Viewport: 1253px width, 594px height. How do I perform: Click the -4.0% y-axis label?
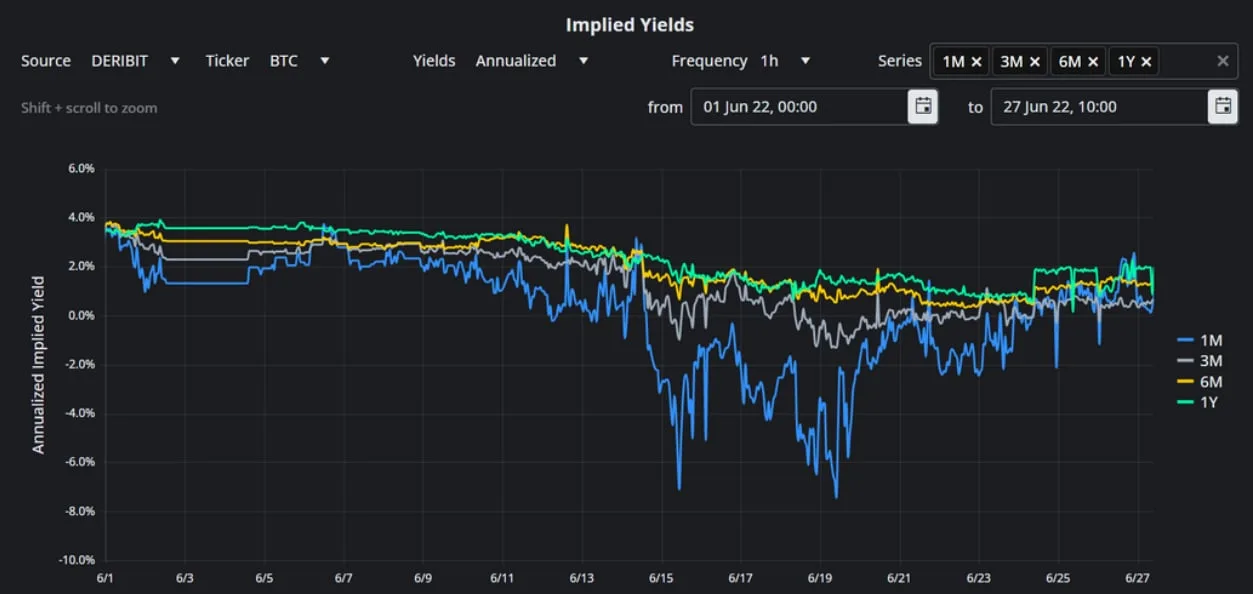point(79,414)
